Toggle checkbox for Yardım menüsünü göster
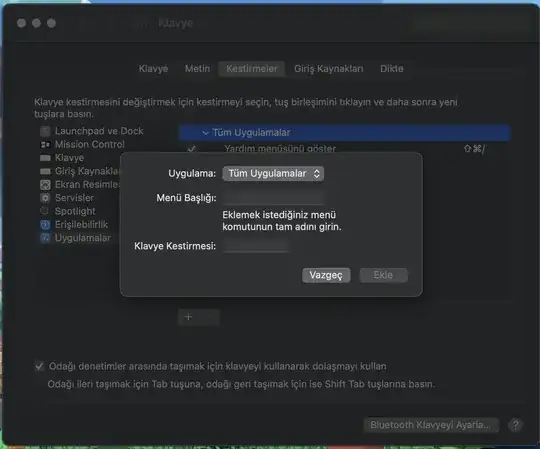 coord(191,149)
